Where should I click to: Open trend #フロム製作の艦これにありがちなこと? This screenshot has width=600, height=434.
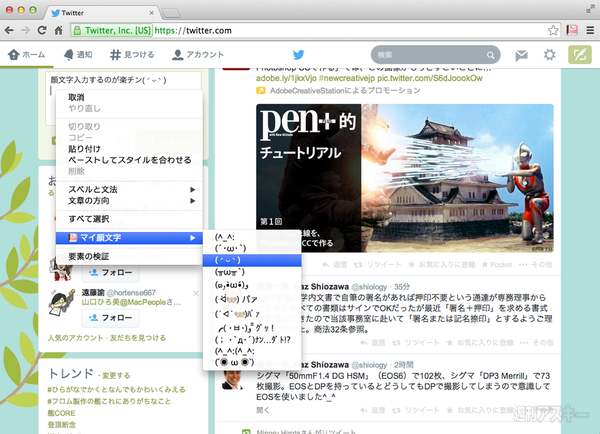click(x=109, y=401)
